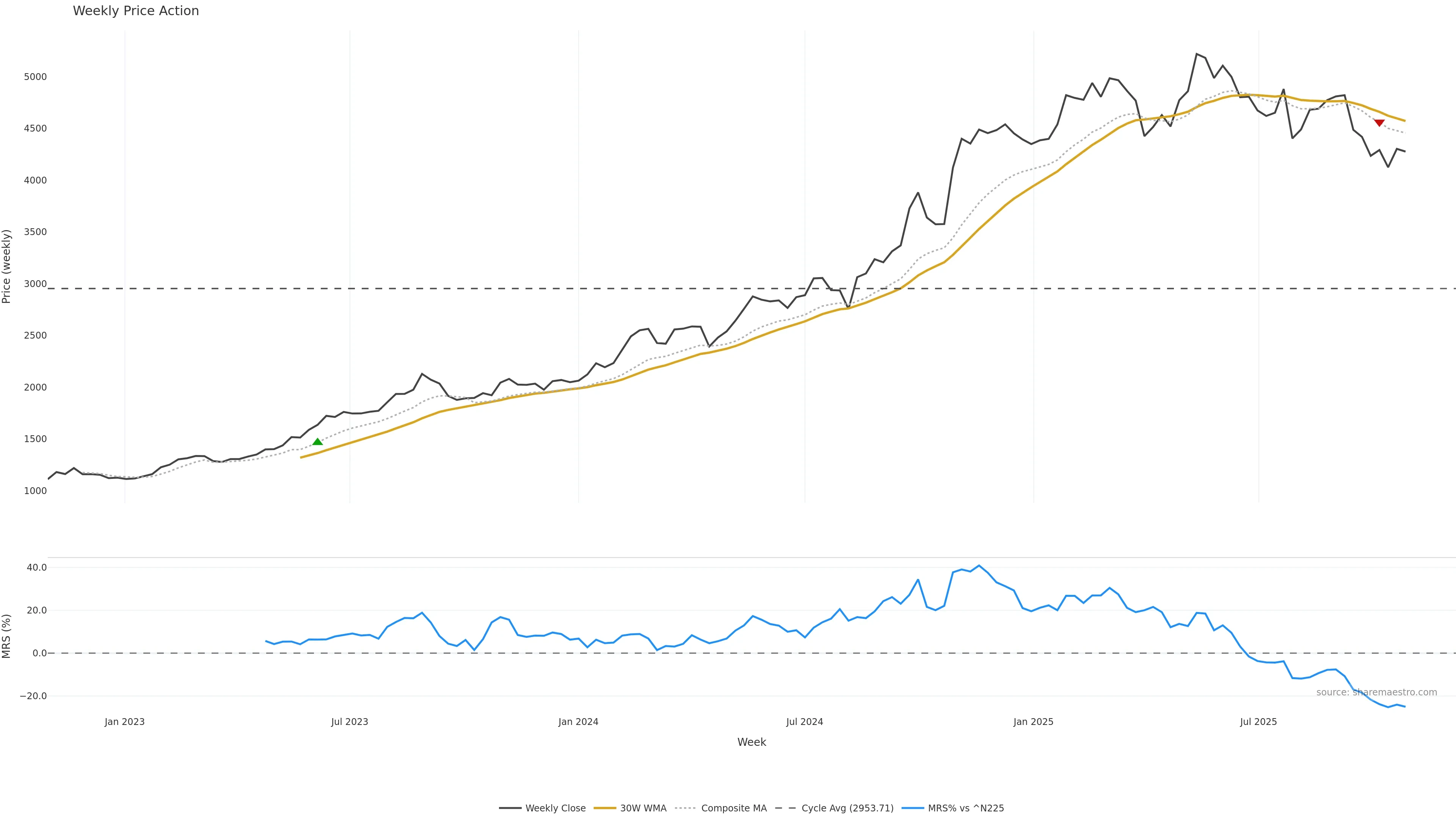This screenshot has width=1456, height=819.
Task: Click the MRS (%) y-axis title
Action: (7, 636)
